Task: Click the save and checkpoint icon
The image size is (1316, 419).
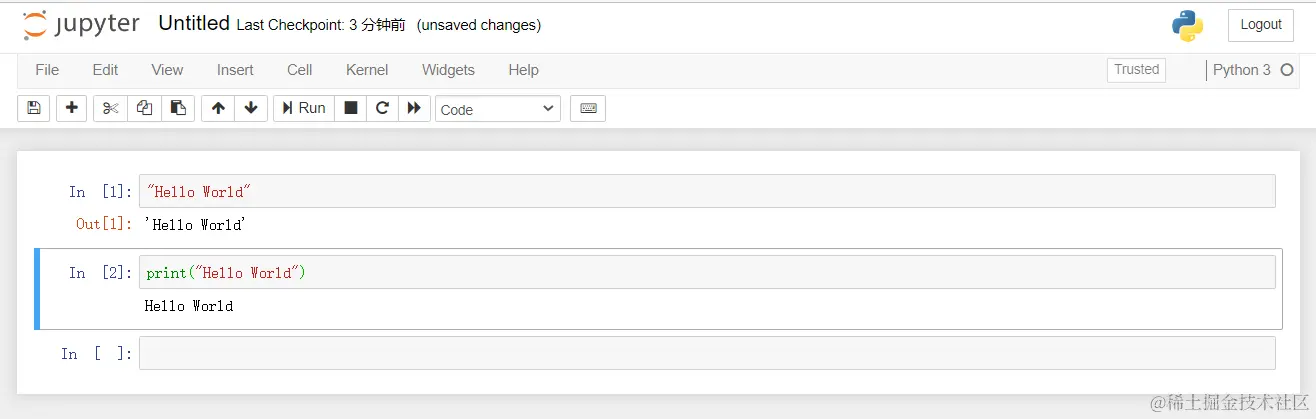Action: tap(33, 108)
